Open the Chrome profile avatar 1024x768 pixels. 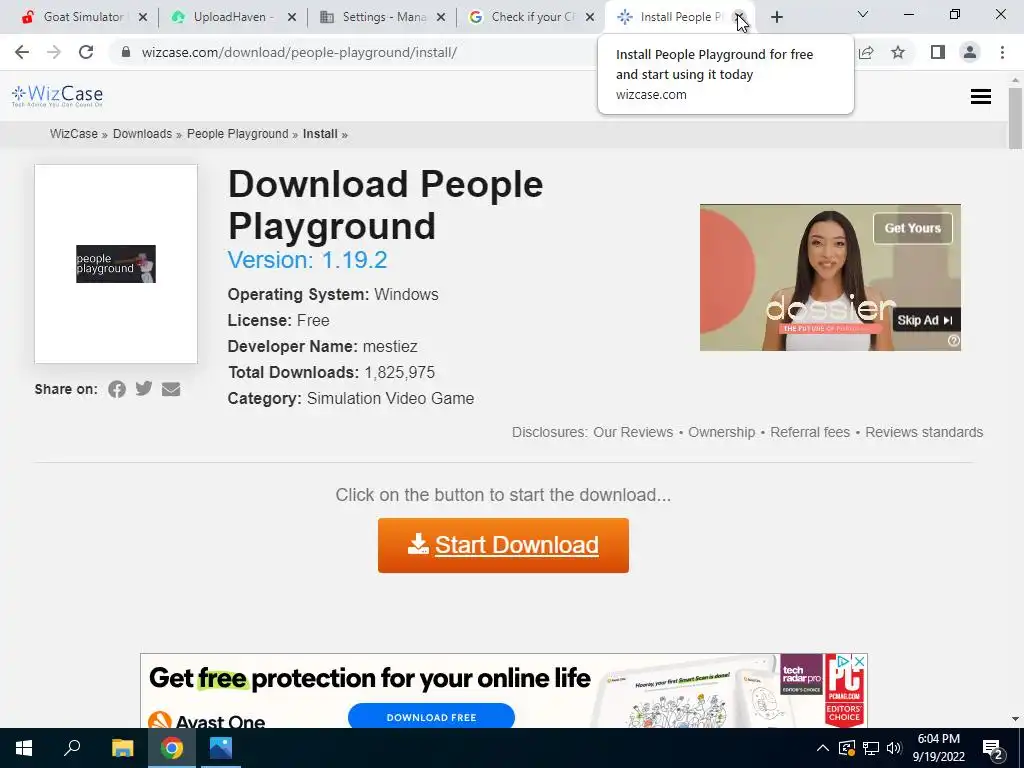pos(970,52)
